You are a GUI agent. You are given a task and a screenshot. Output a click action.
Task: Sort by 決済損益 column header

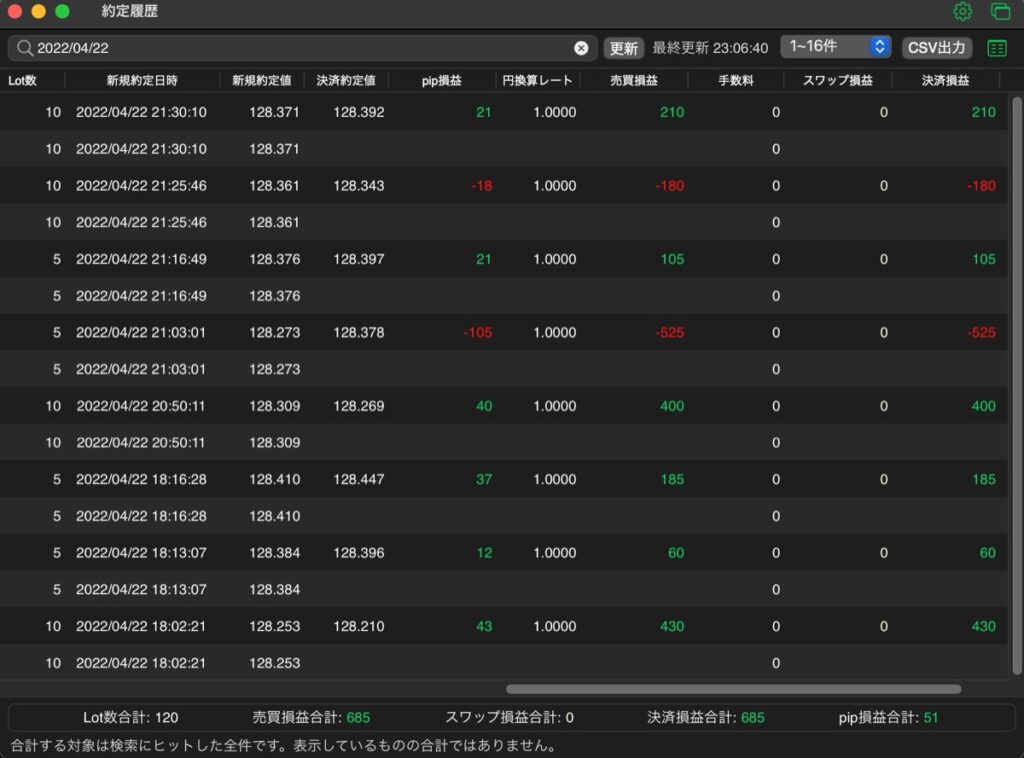(945, 80)
